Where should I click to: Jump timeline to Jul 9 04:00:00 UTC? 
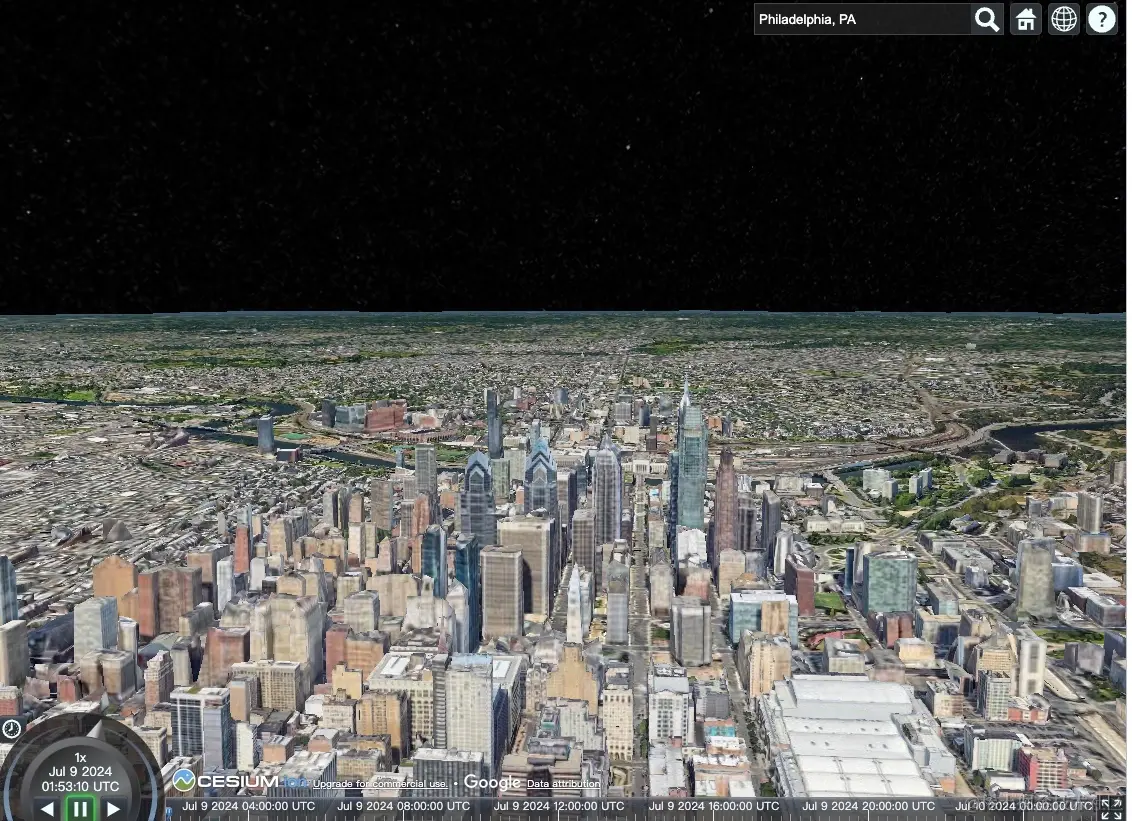click(248, 806)
